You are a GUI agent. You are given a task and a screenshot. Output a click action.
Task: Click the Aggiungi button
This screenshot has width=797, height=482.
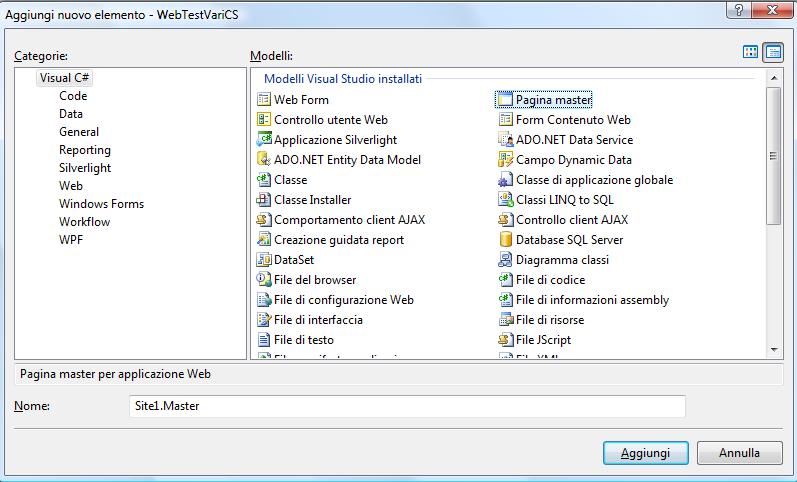pyautogui.click(x=646, y=453)
